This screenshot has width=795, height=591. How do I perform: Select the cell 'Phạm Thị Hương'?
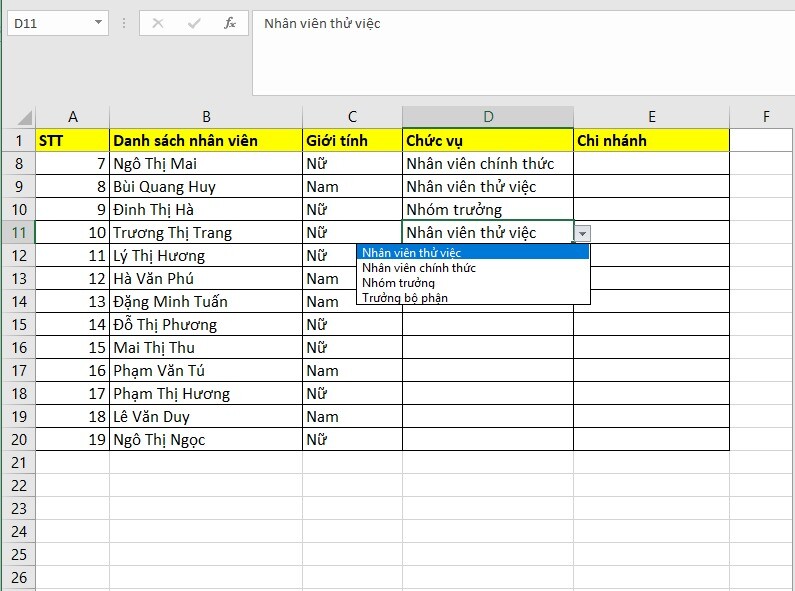click(206, 393)
